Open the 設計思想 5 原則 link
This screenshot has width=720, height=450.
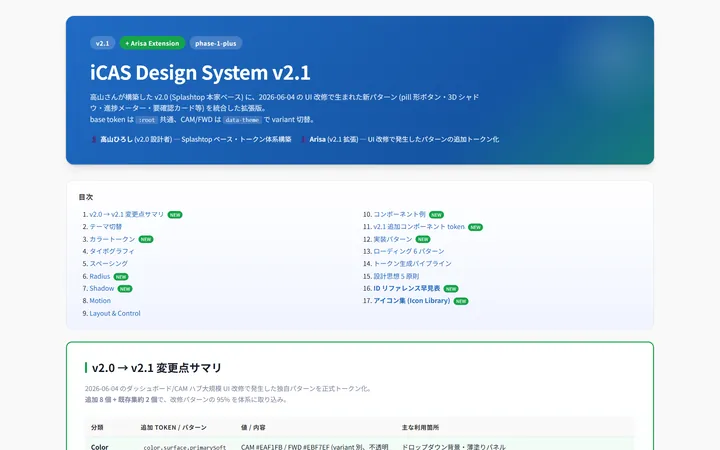coord(396,276)
